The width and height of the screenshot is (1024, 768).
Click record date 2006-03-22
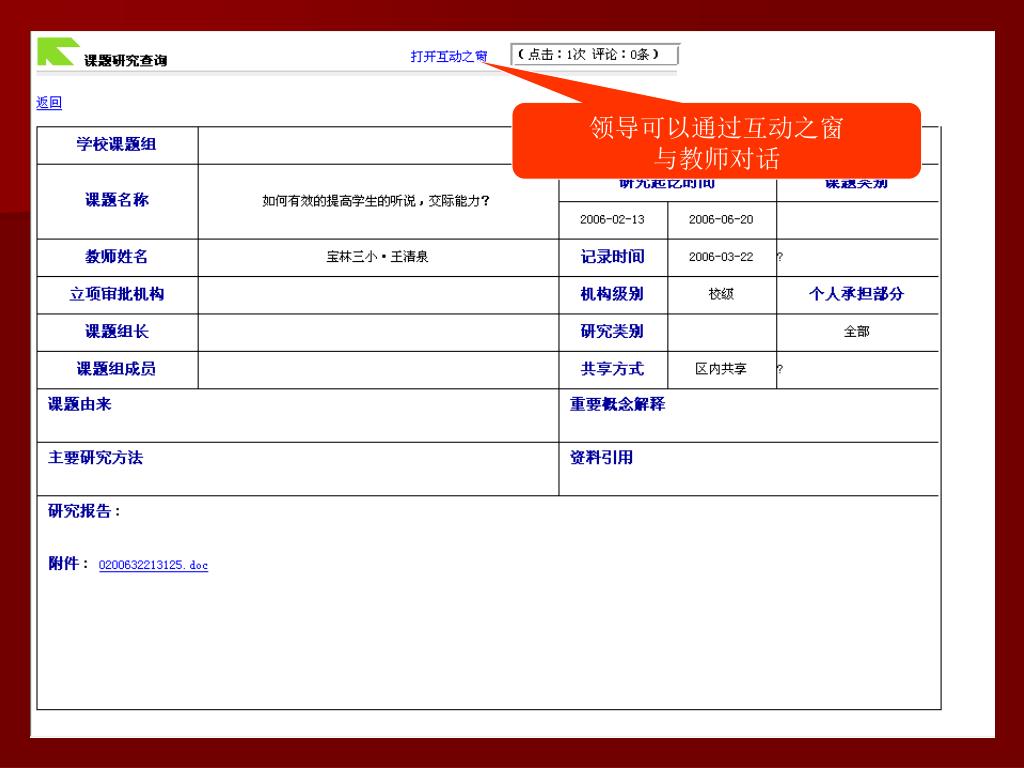(721, 257)
